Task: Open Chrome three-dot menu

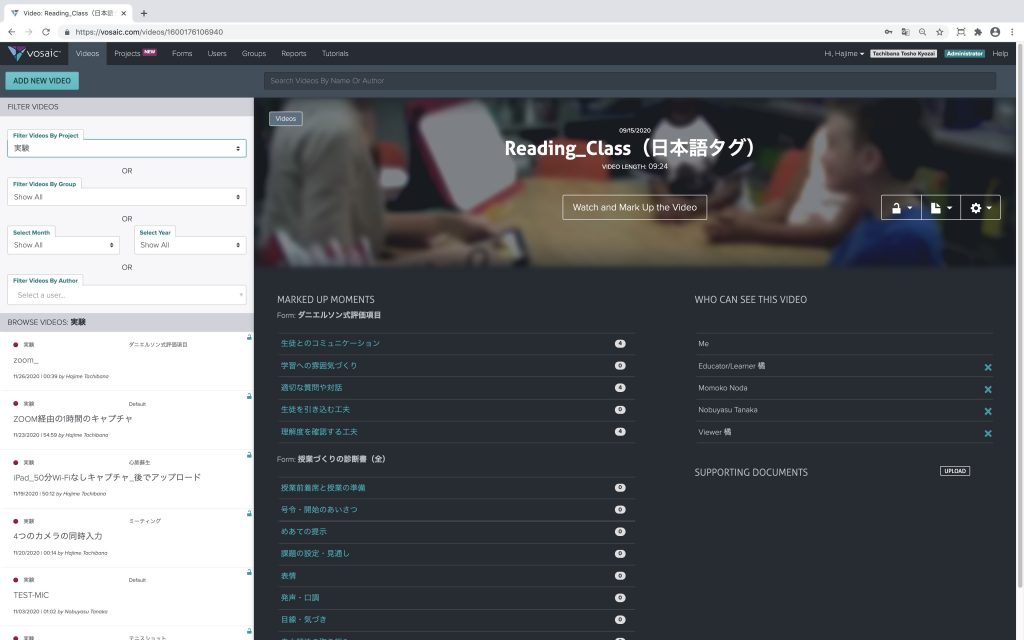Action: coord(1013,31)
